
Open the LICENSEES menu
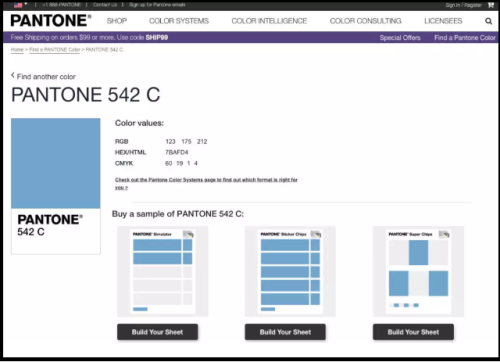(443, 21)
